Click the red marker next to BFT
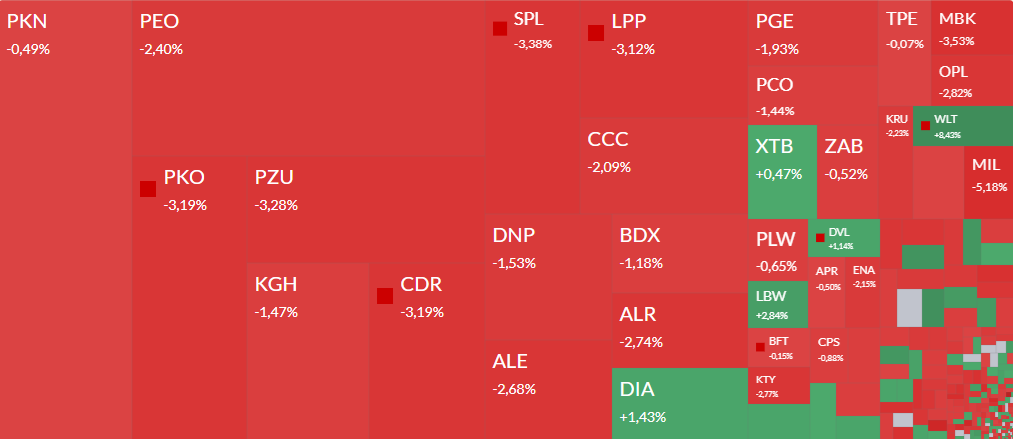Viewport: 1013px width, 439px height. click(x=760, y=347)
